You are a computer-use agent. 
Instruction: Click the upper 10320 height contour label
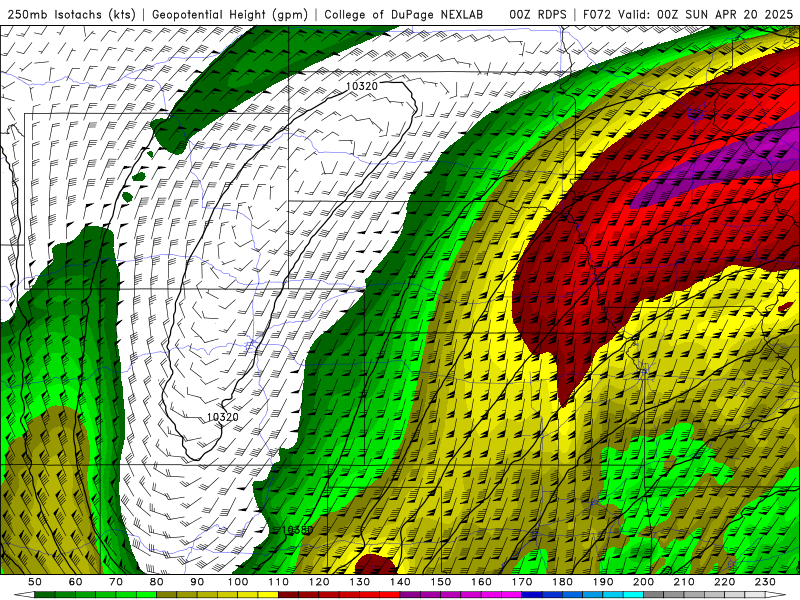coord(362,86)
